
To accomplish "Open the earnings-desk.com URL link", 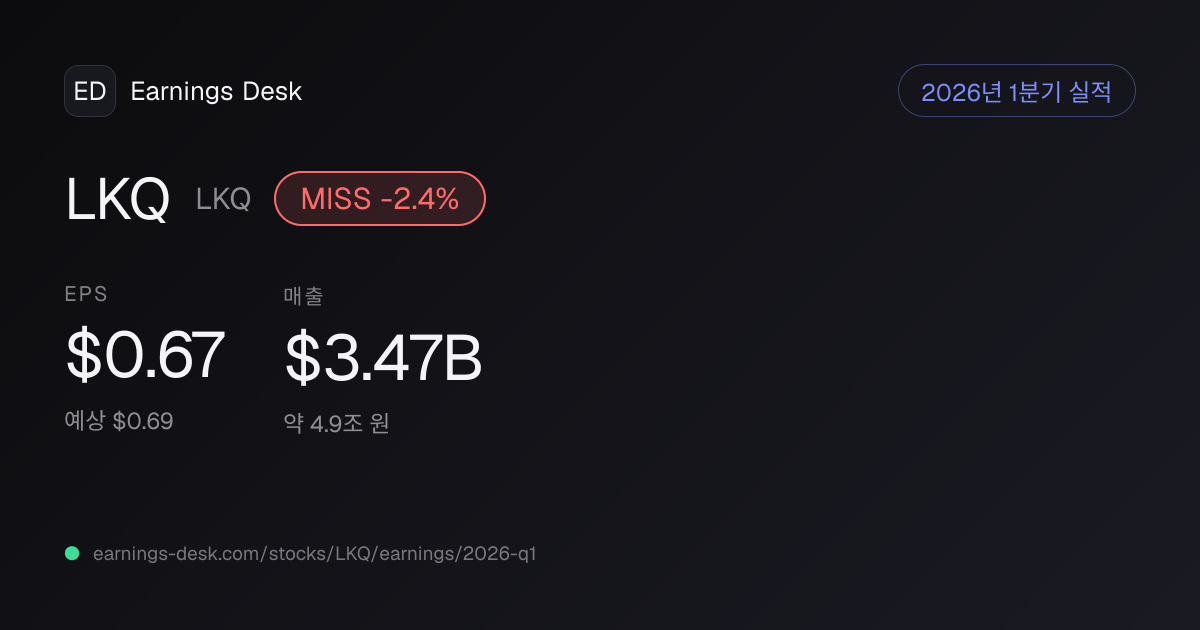I will pos(315,553).
